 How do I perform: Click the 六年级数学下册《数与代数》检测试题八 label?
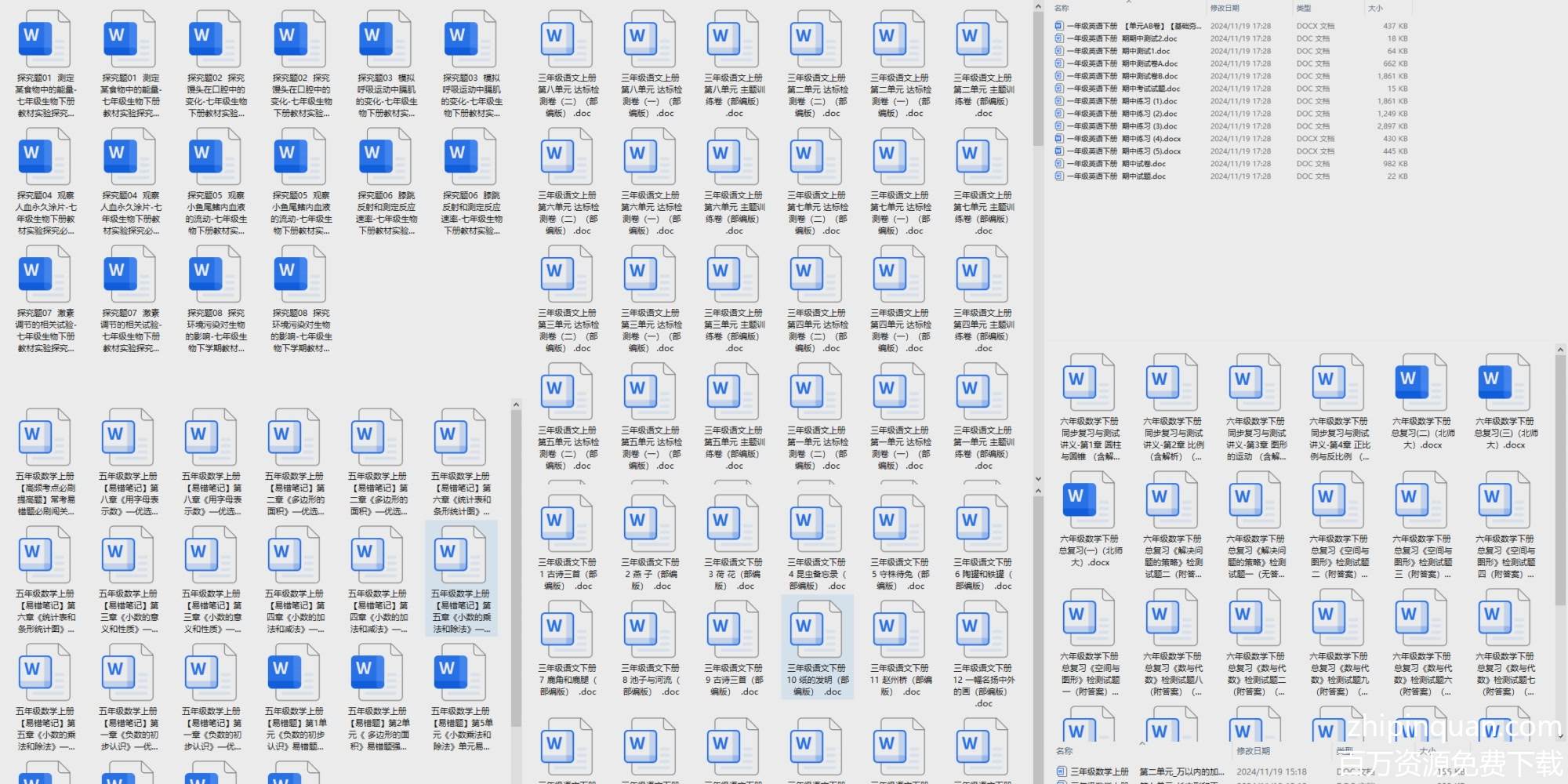tap(1172, 674)
